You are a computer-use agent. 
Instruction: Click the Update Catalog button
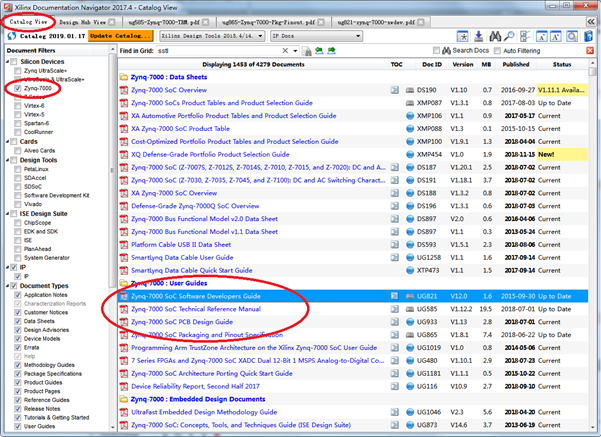(x=121, y=35)
